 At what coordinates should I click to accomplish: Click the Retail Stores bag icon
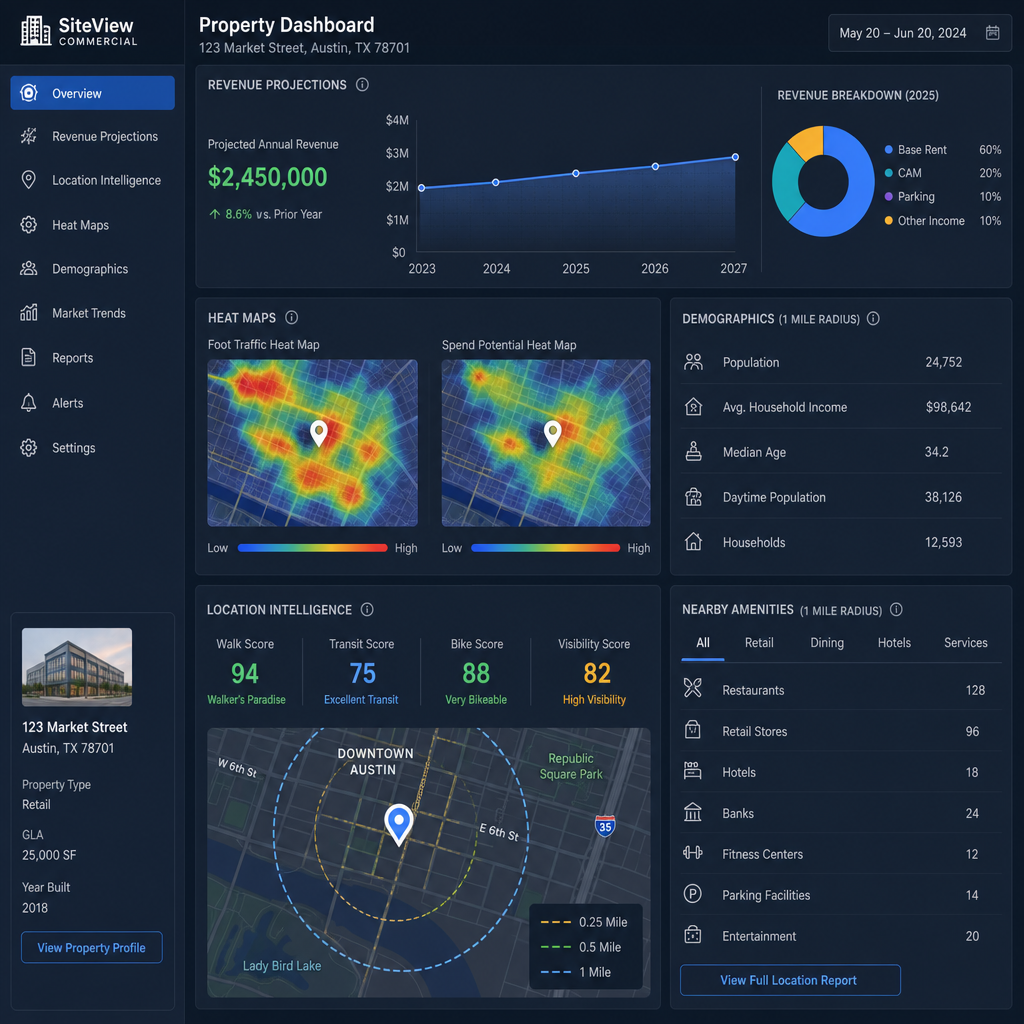pyautogui.click(x=692, y=729)
